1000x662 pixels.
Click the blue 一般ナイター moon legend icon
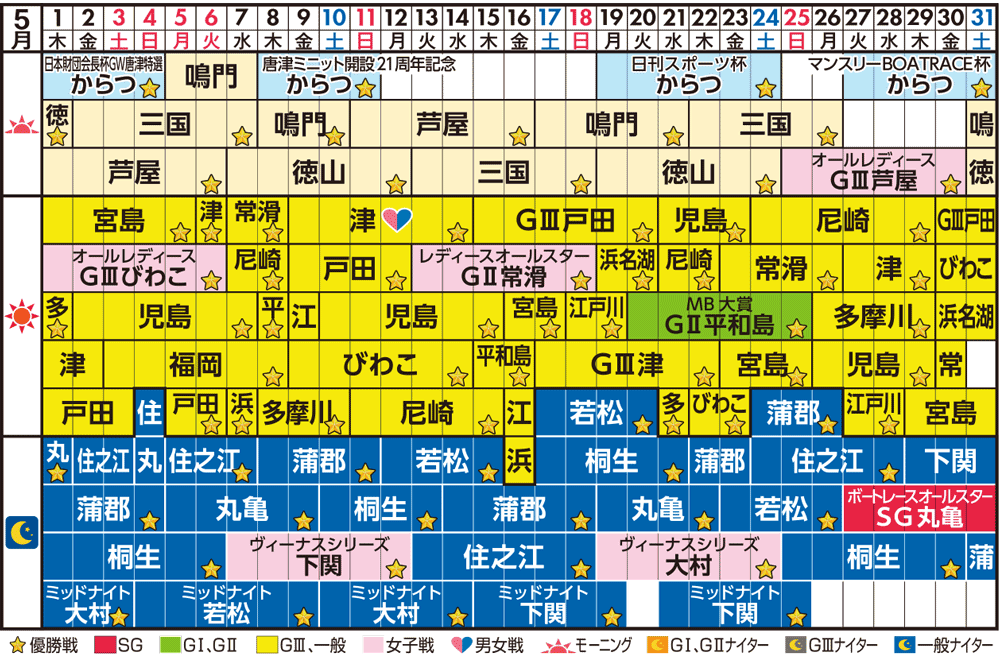pyautogui.click(x=904, y=645)
